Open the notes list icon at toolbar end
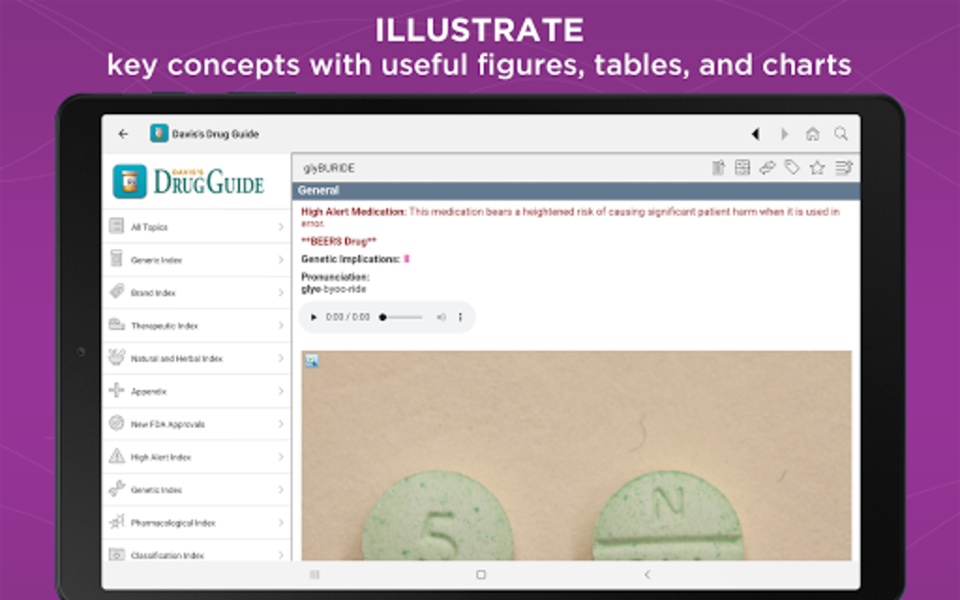The height and width of the screenshot is (600, 960). point(844,168)
